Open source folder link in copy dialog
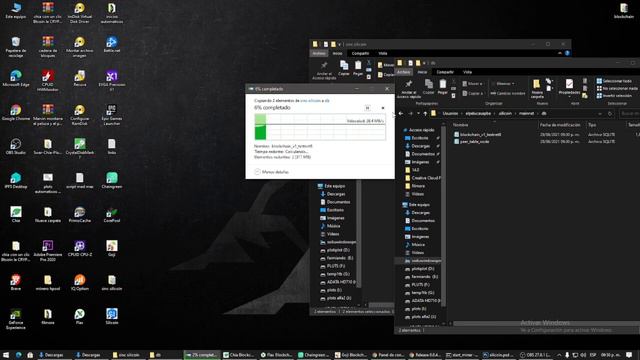Screen dimensions: 640x360 [310, 100]
